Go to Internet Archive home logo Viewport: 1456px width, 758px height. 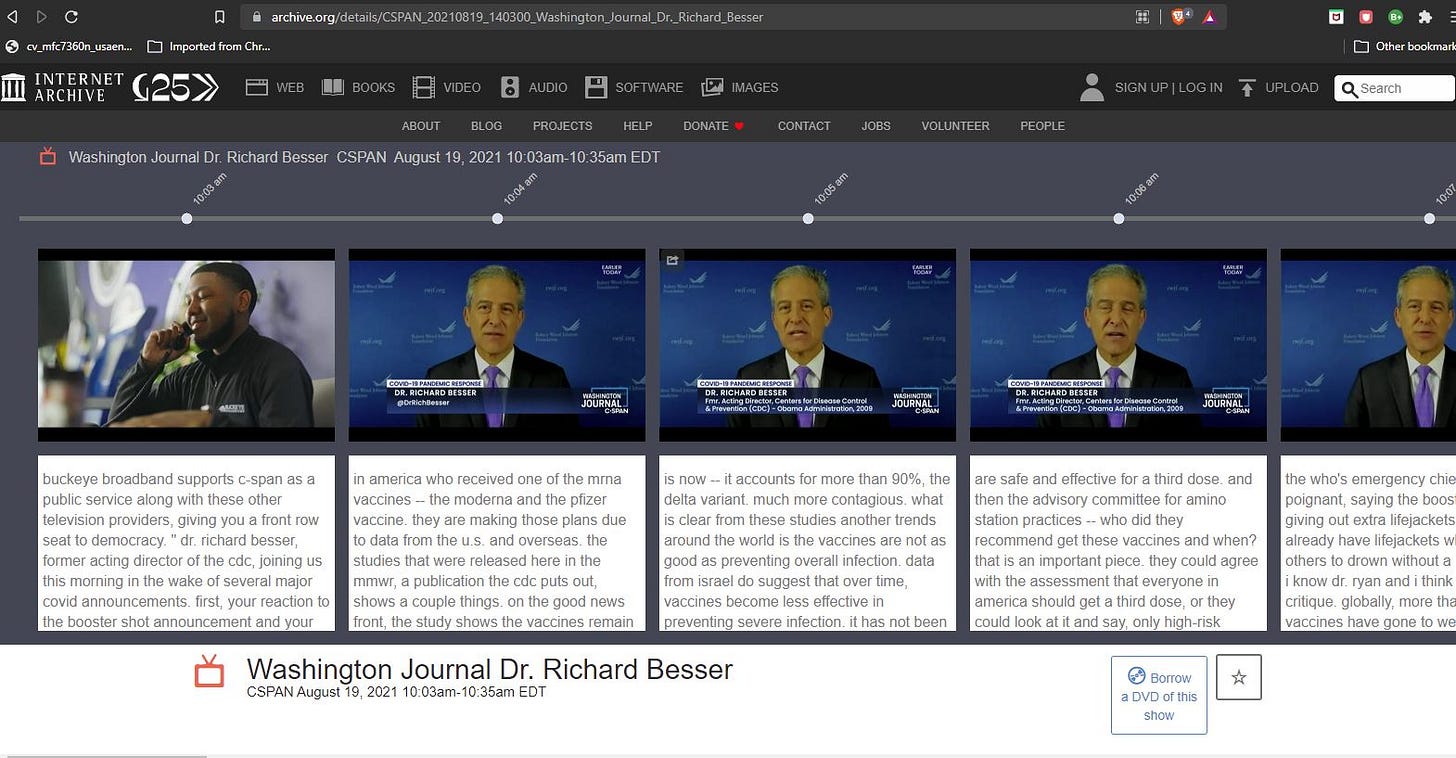62,87
